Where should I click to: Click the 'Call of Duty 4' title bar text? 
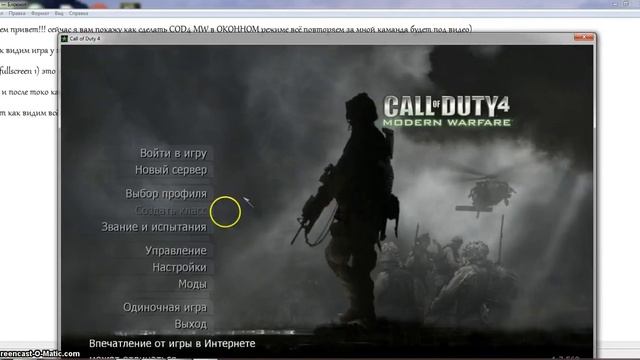[x=84, y=38]
